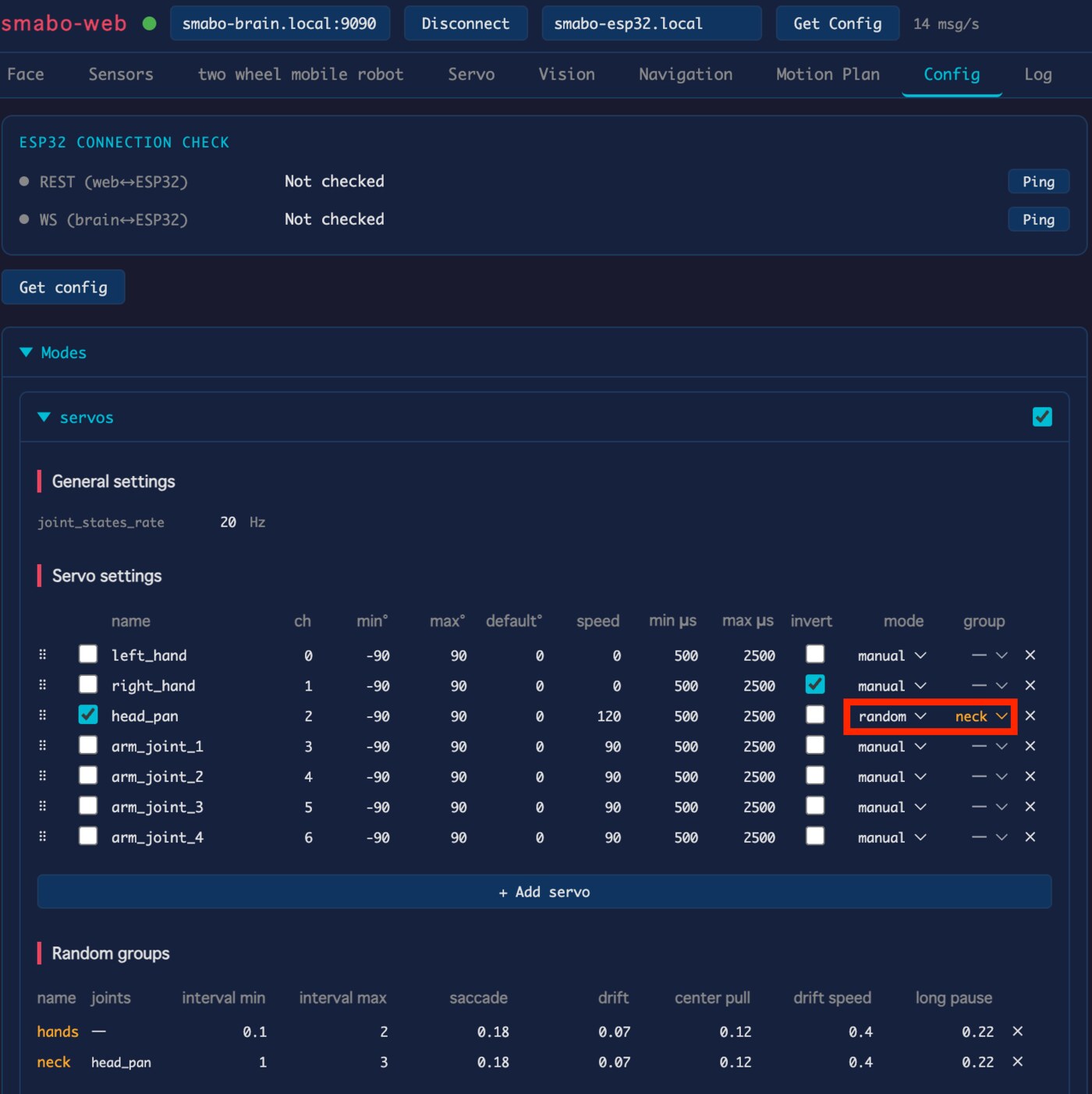Delete the arm_joint_2 servo row
1092x1094 pixels.
point(1030,777)
